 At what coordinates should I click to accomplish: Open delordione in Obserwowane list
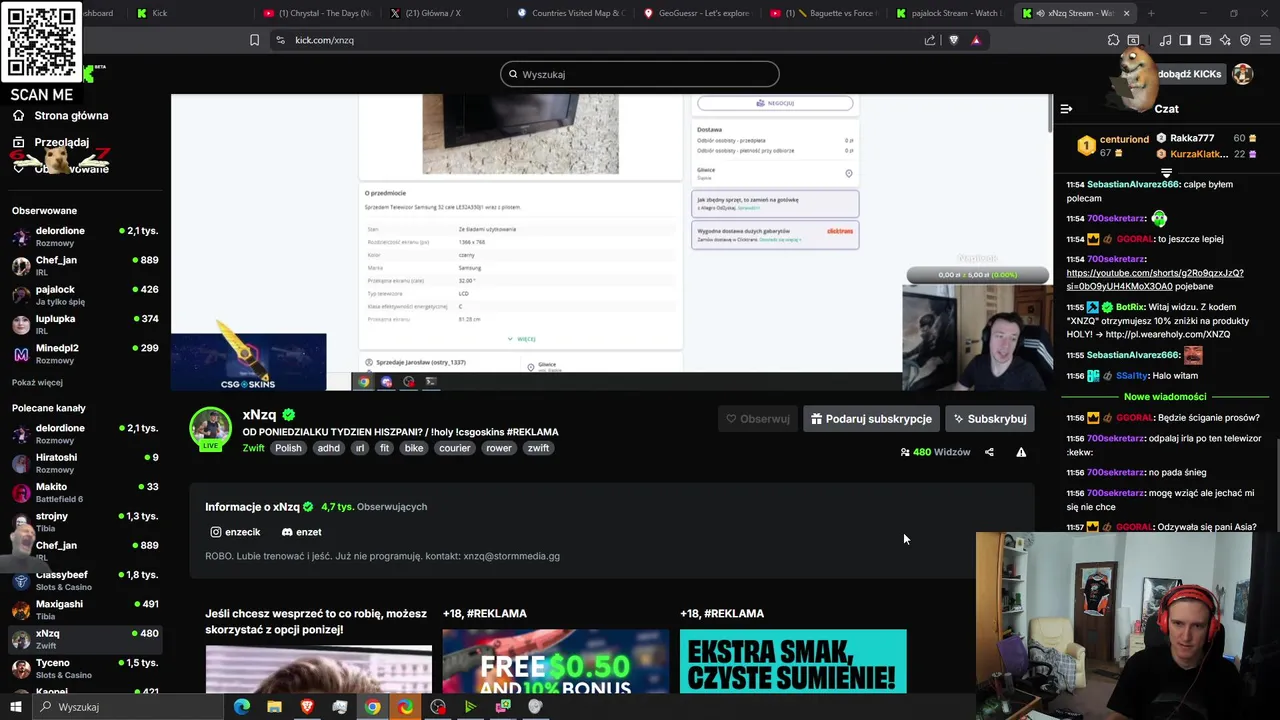pos(84,237)
